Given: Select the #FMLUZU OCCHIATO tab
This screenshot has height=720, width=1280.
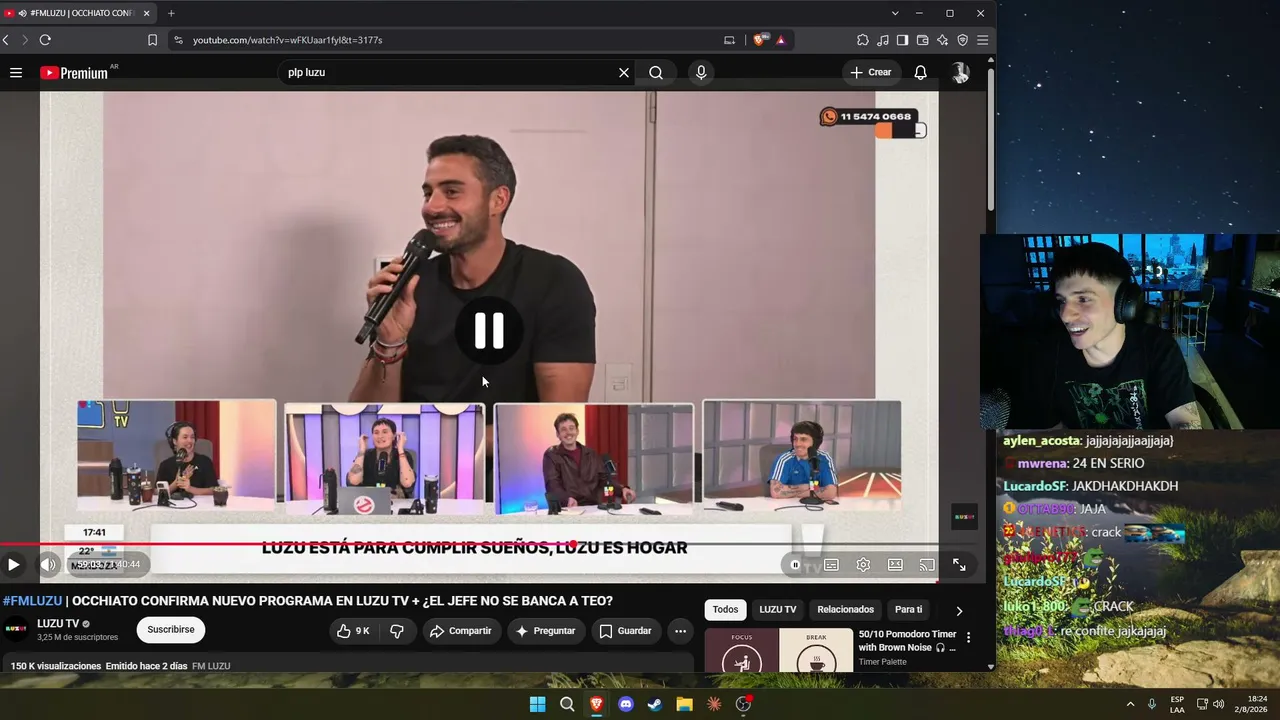Looking at the screenshot, I should pyautogui.click(x=78, y=13).
